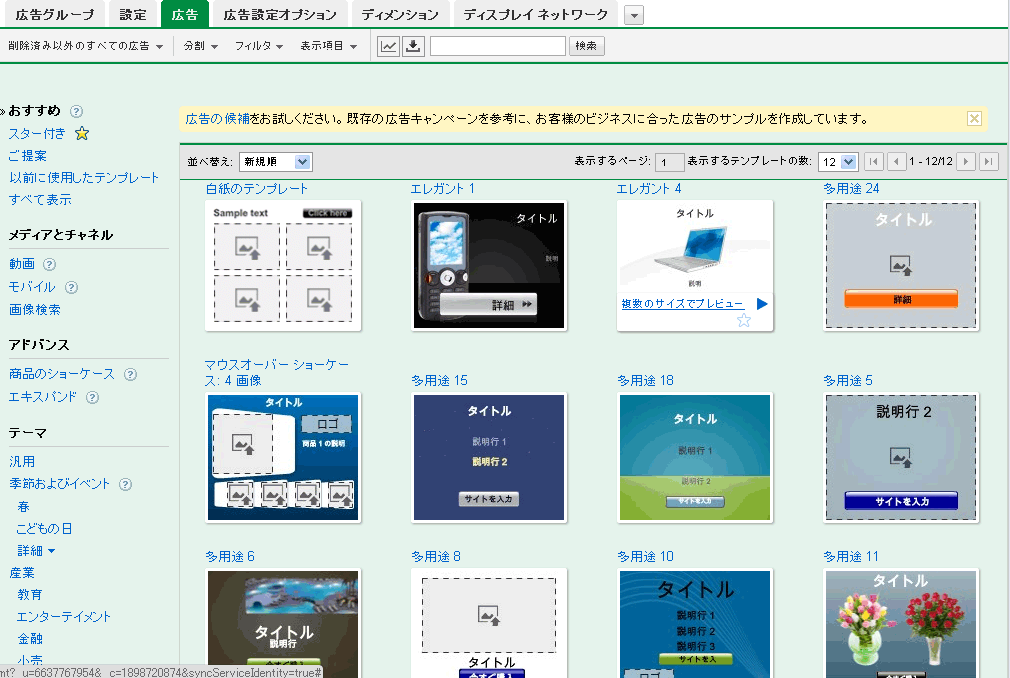Image resolution: width=1010 pixels, height=678 pixels.
Task: Expand 詳細 under seasonal events
Action: coord(36,551)
